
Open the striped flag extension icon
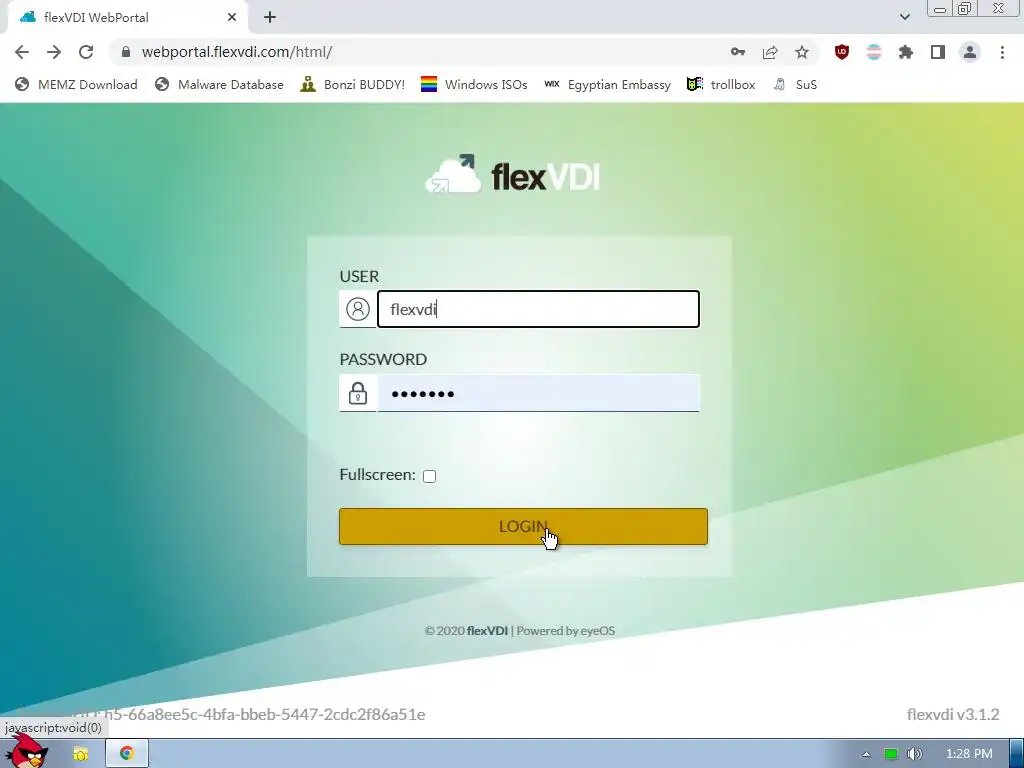click(874, 52)
